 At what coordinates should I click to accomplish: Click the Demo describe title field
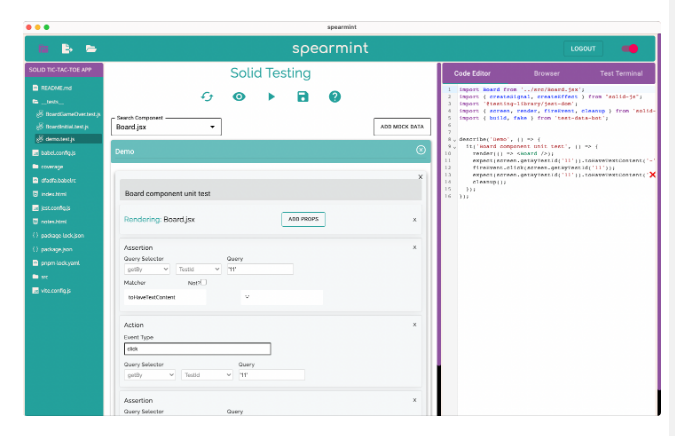click(x=263, y=152)
